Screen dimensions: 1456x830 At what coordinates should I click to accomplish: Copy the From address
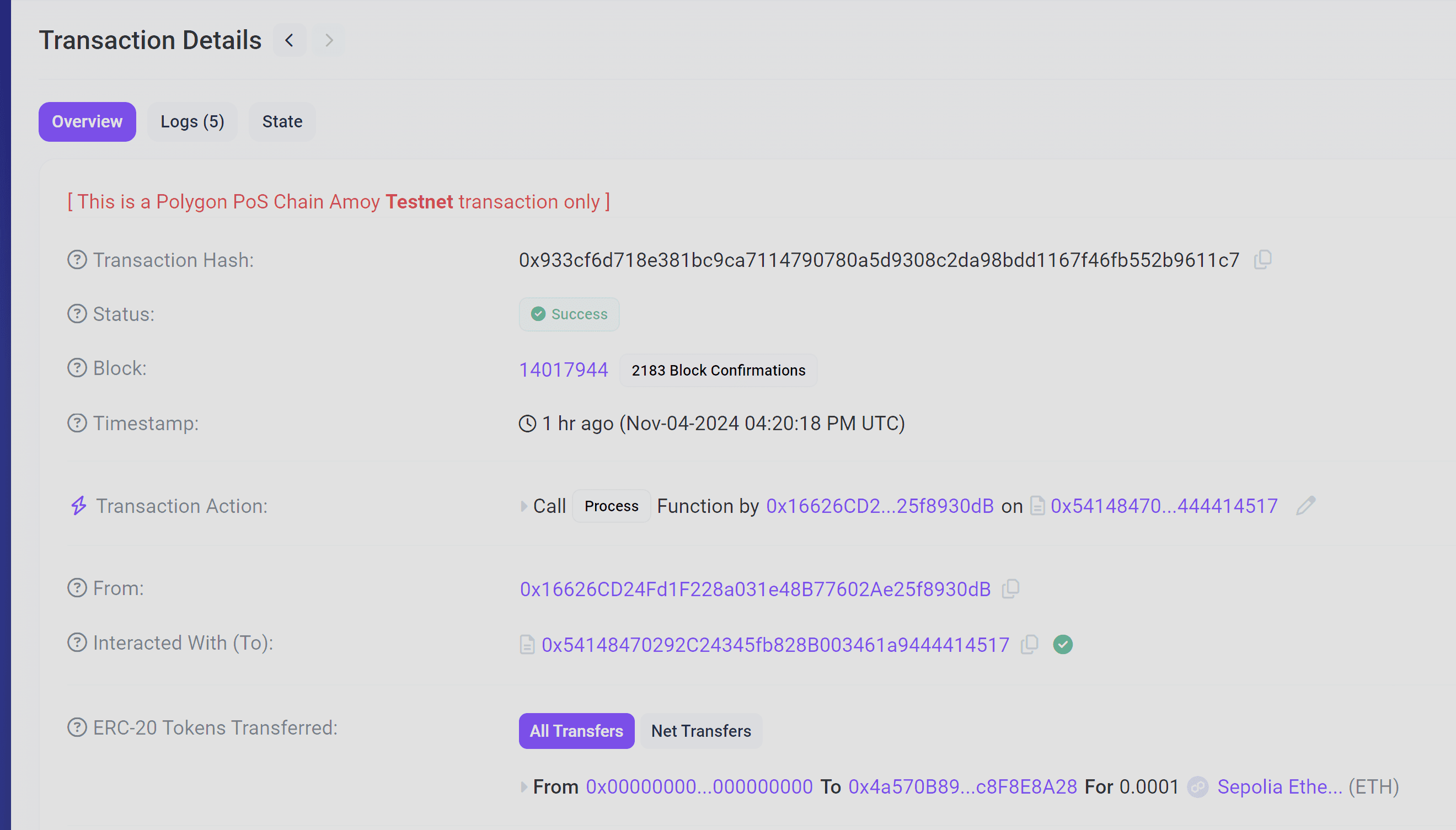click(1011, 589)
